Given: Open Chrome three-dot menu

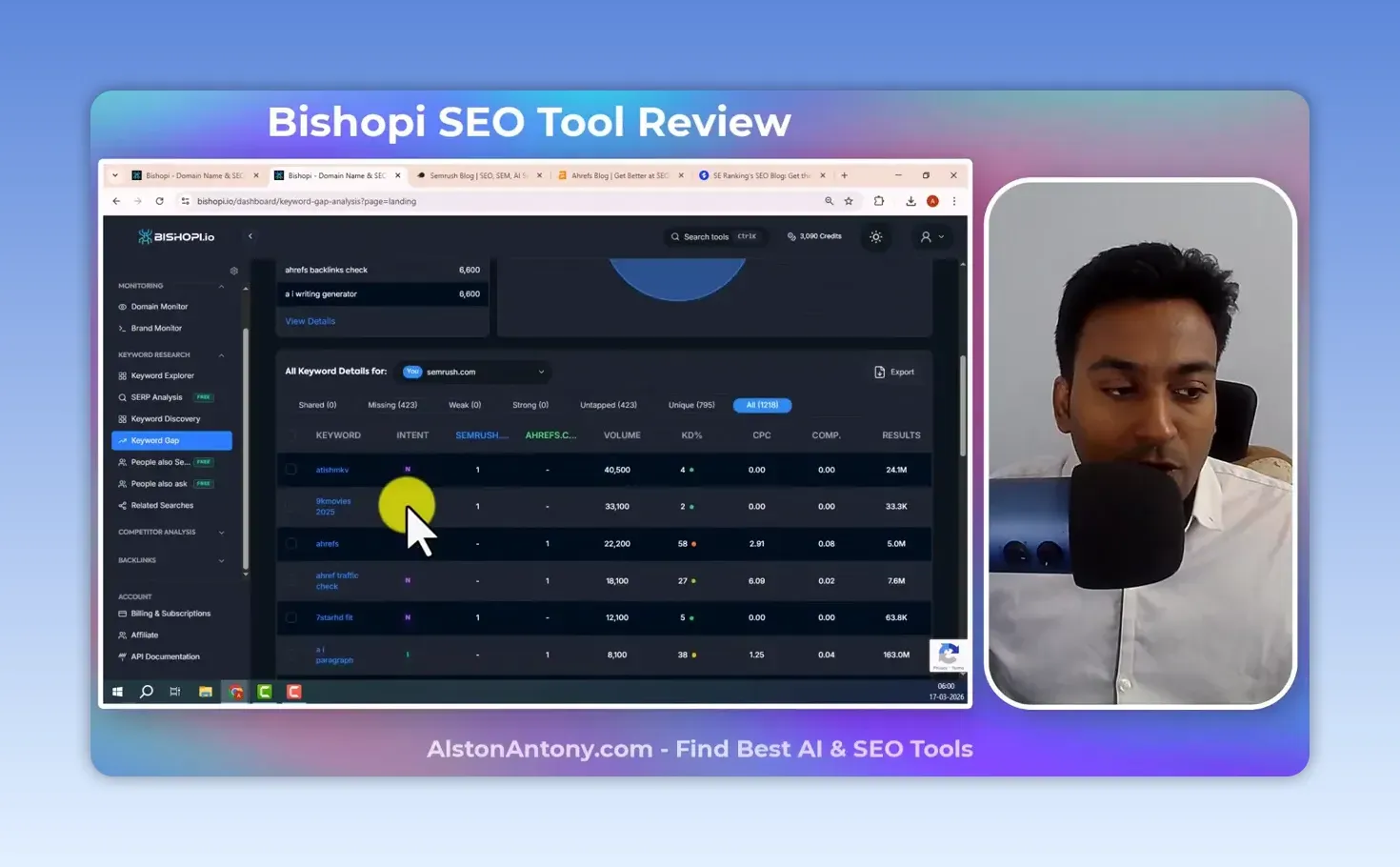Looking at the screenshot, I should pos(954,201).
